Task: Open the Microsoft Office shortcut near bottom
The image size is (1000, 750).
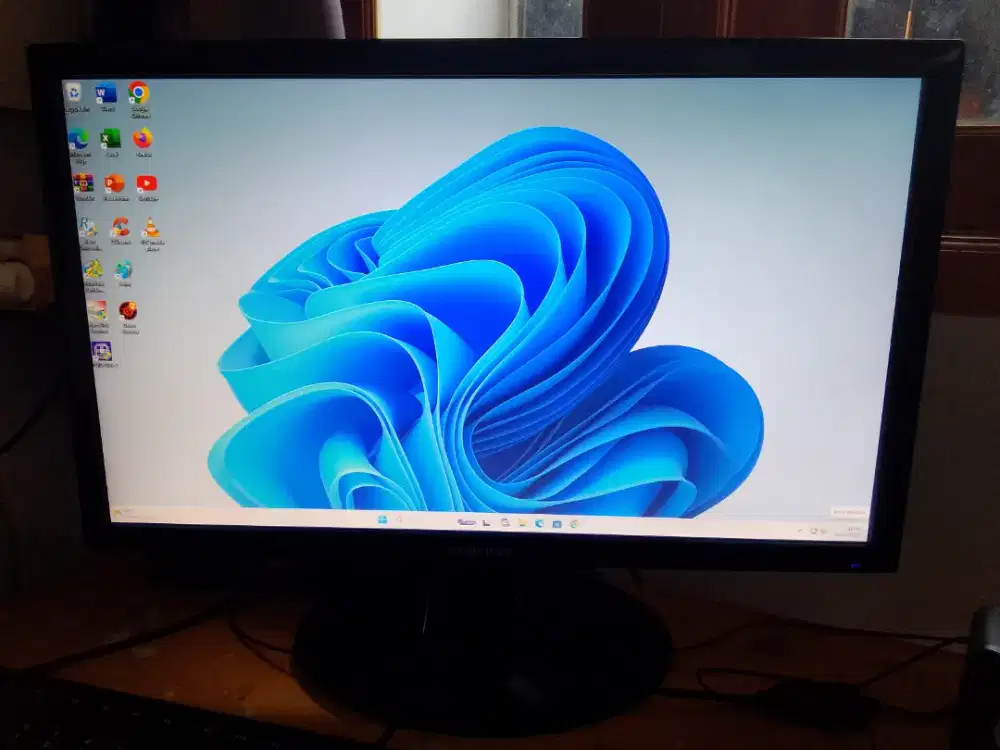Action: click(103, 349)
